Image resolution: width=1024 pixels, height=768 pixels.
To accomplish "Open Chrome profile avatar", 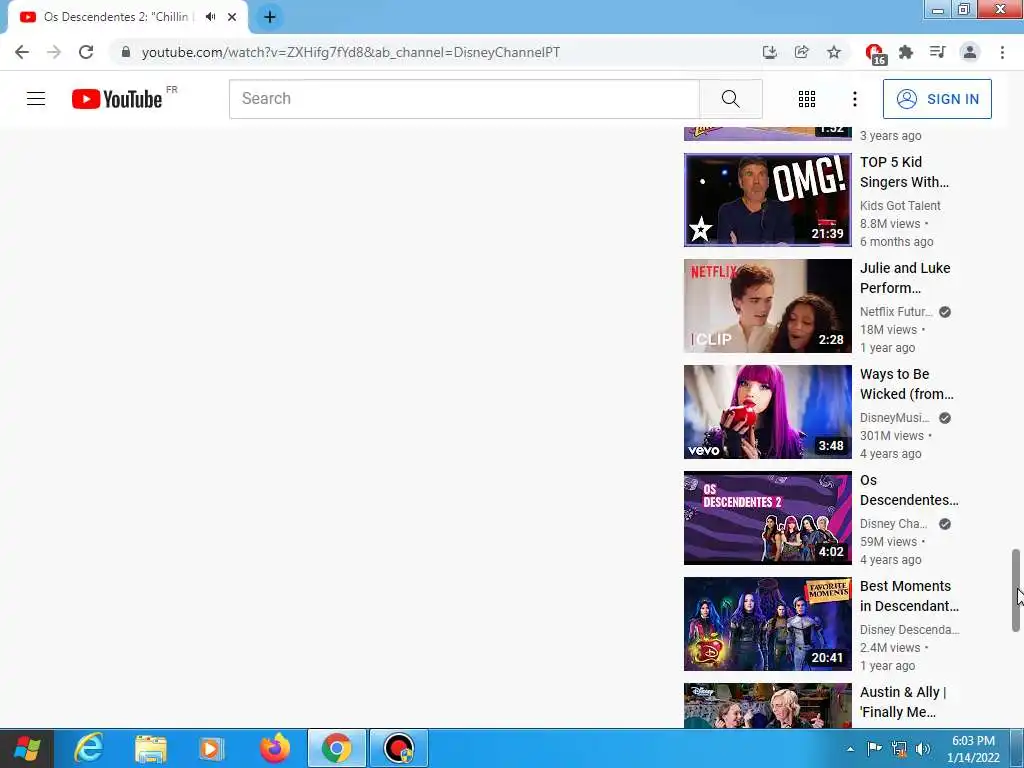I will (970, 52).
